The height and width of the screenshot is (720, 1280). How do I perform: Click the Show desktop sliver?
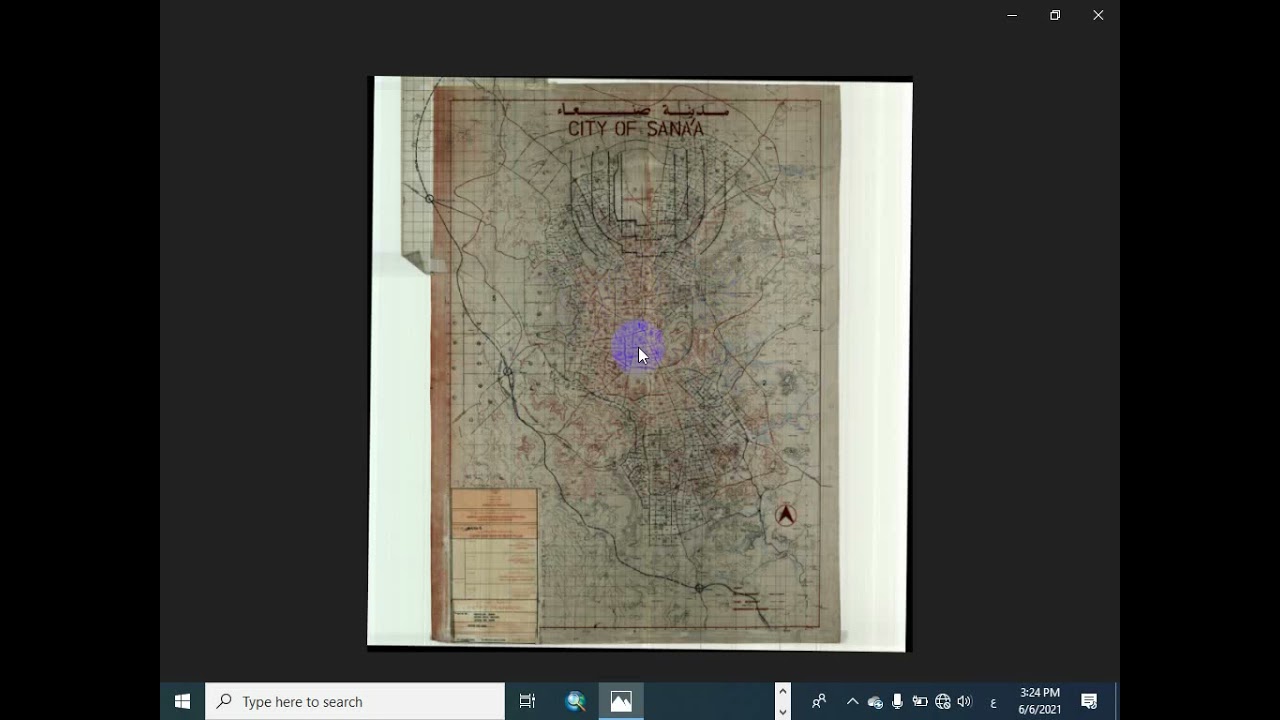point(1117,701)
